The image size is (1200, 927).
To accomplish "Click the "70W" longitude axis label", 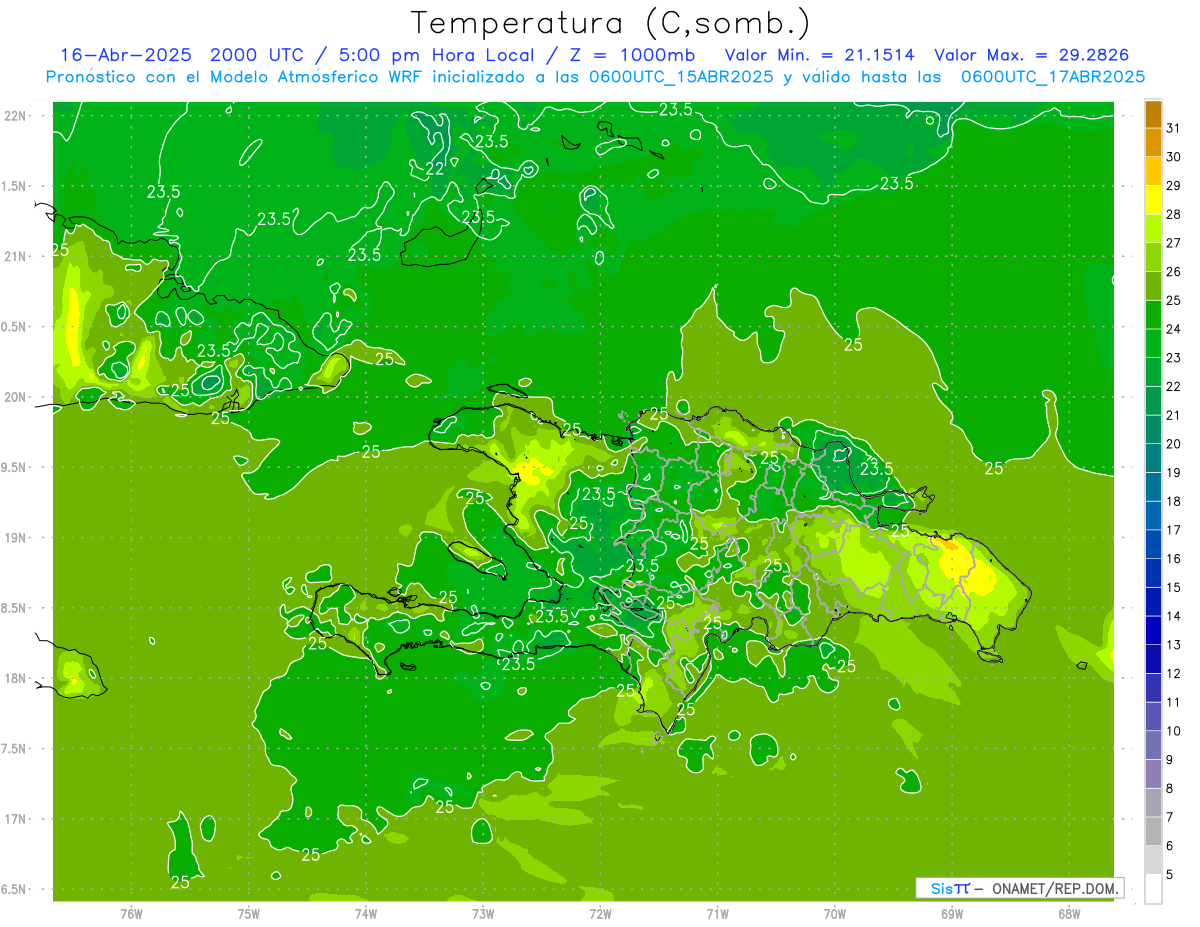I will click(834, 914).
